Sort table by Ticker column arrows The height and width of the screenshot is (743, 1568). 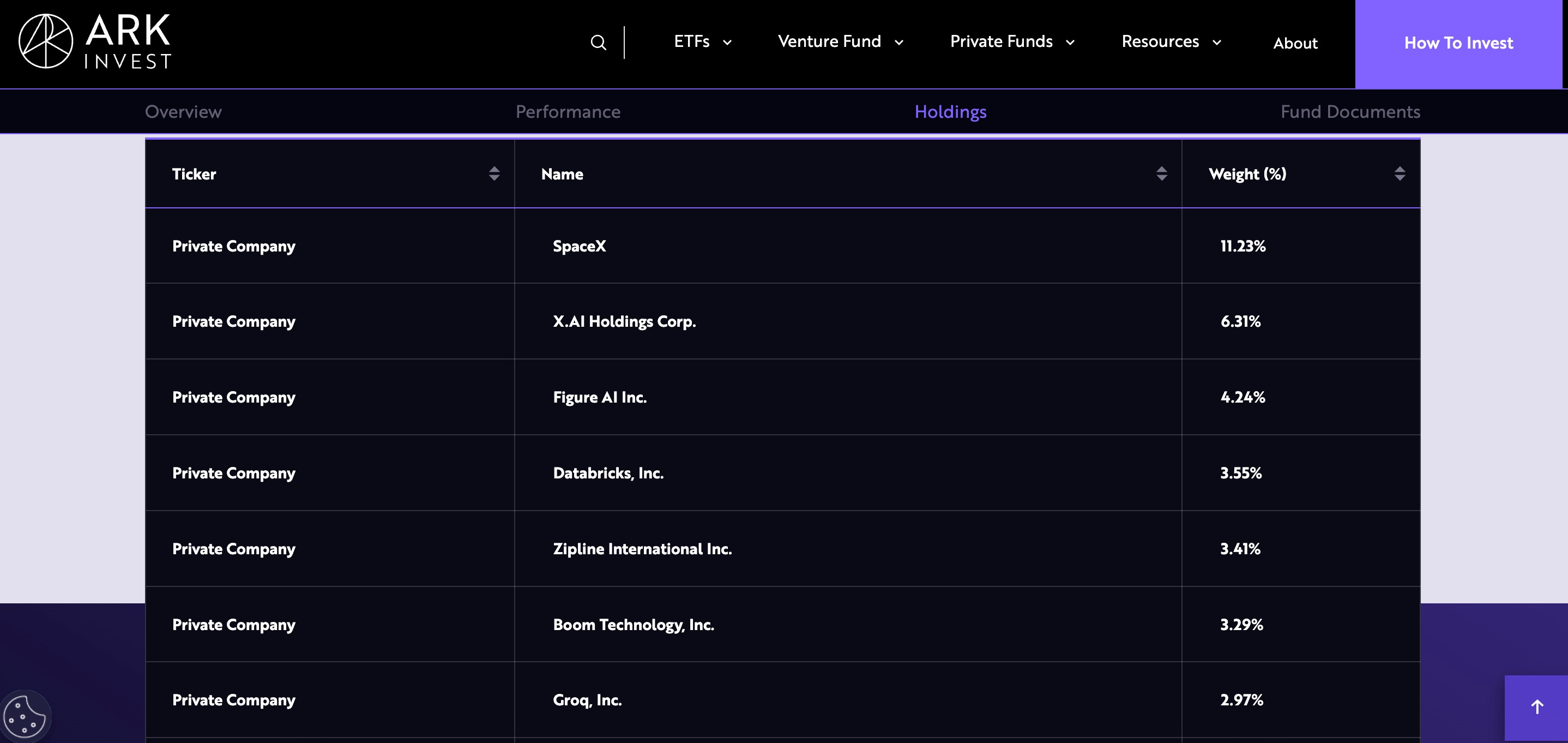(x=493, y=174)
